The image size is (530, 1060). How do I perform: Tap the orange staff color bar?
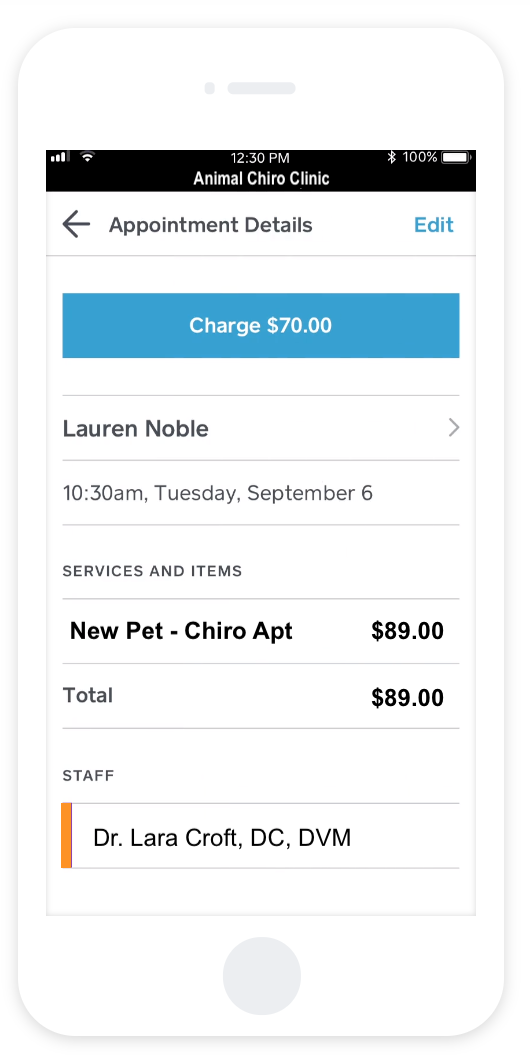pos(66,836)
